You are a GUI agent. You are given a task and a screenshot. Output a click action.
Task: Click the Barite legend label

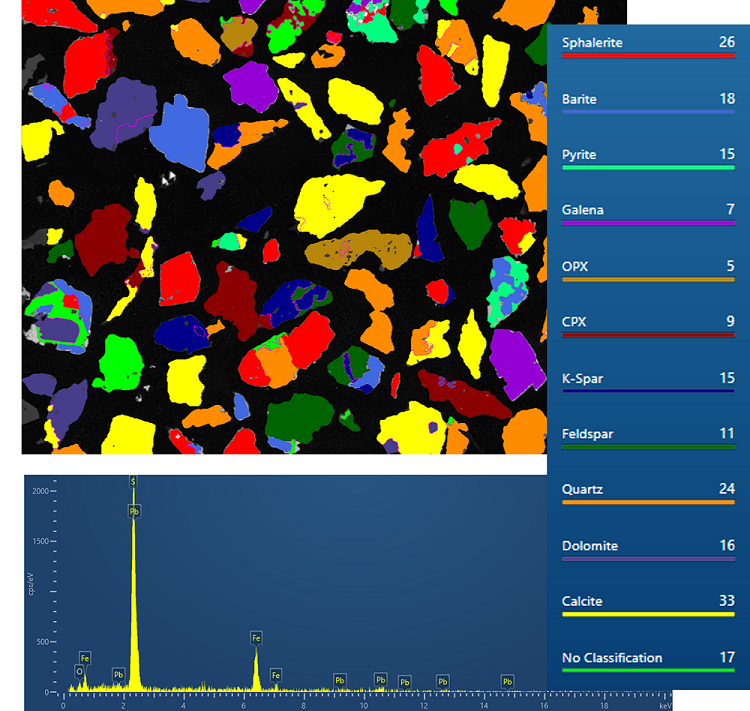580,99
